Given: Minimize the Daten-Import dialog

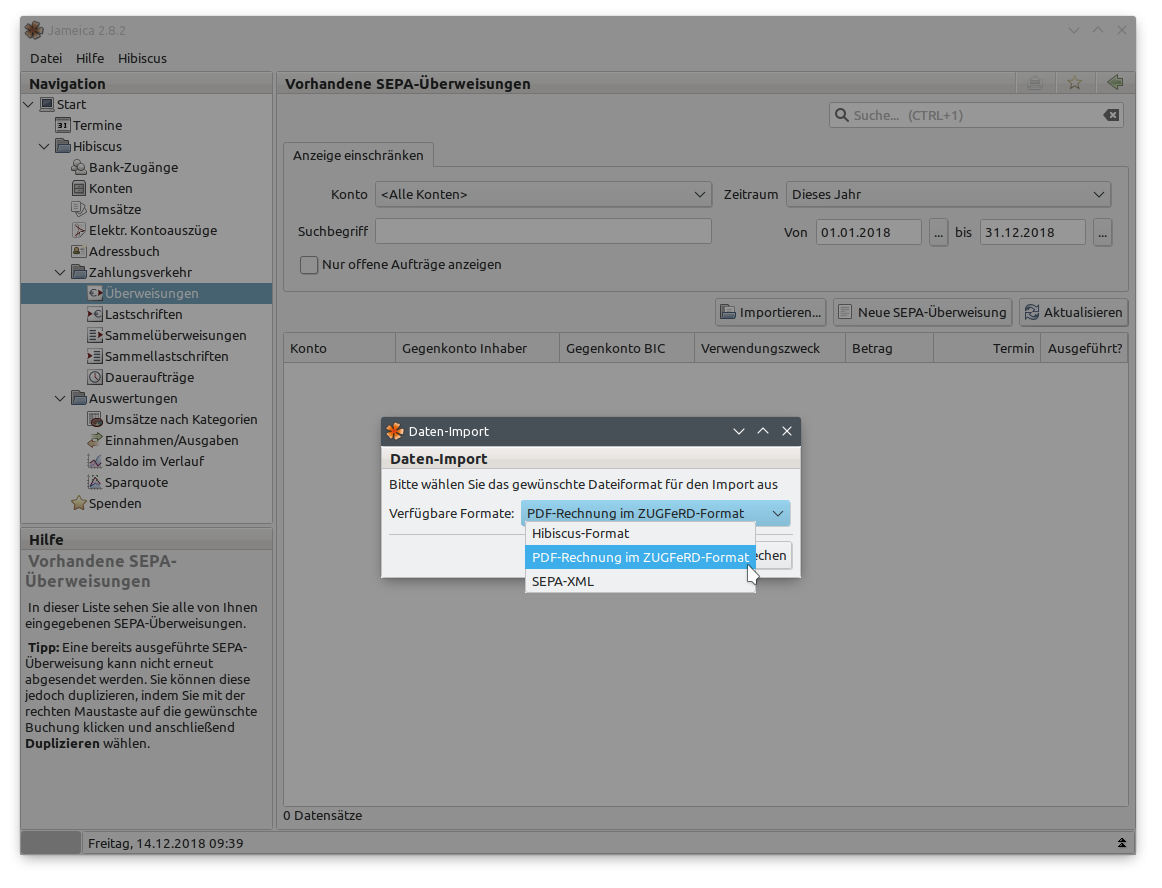Looking at the screenshot, I should point(739,431).
